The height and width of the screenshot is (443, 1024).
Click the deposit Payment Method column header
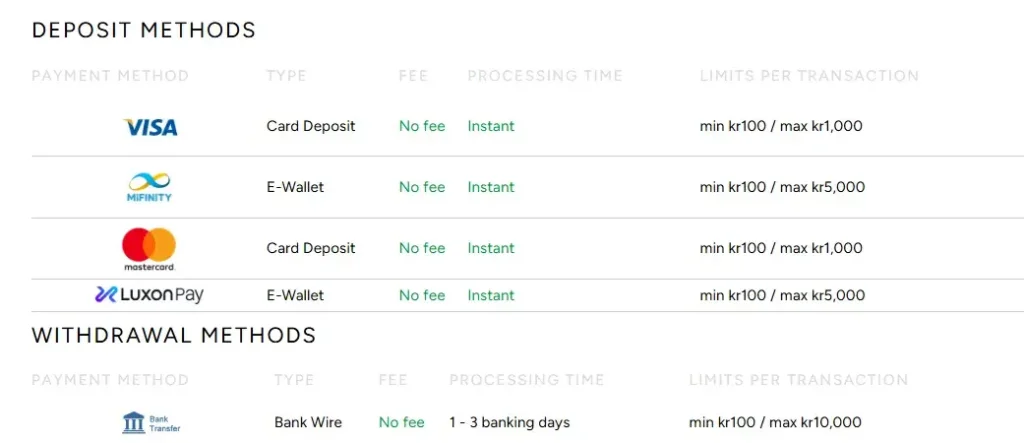coord(110,76)
